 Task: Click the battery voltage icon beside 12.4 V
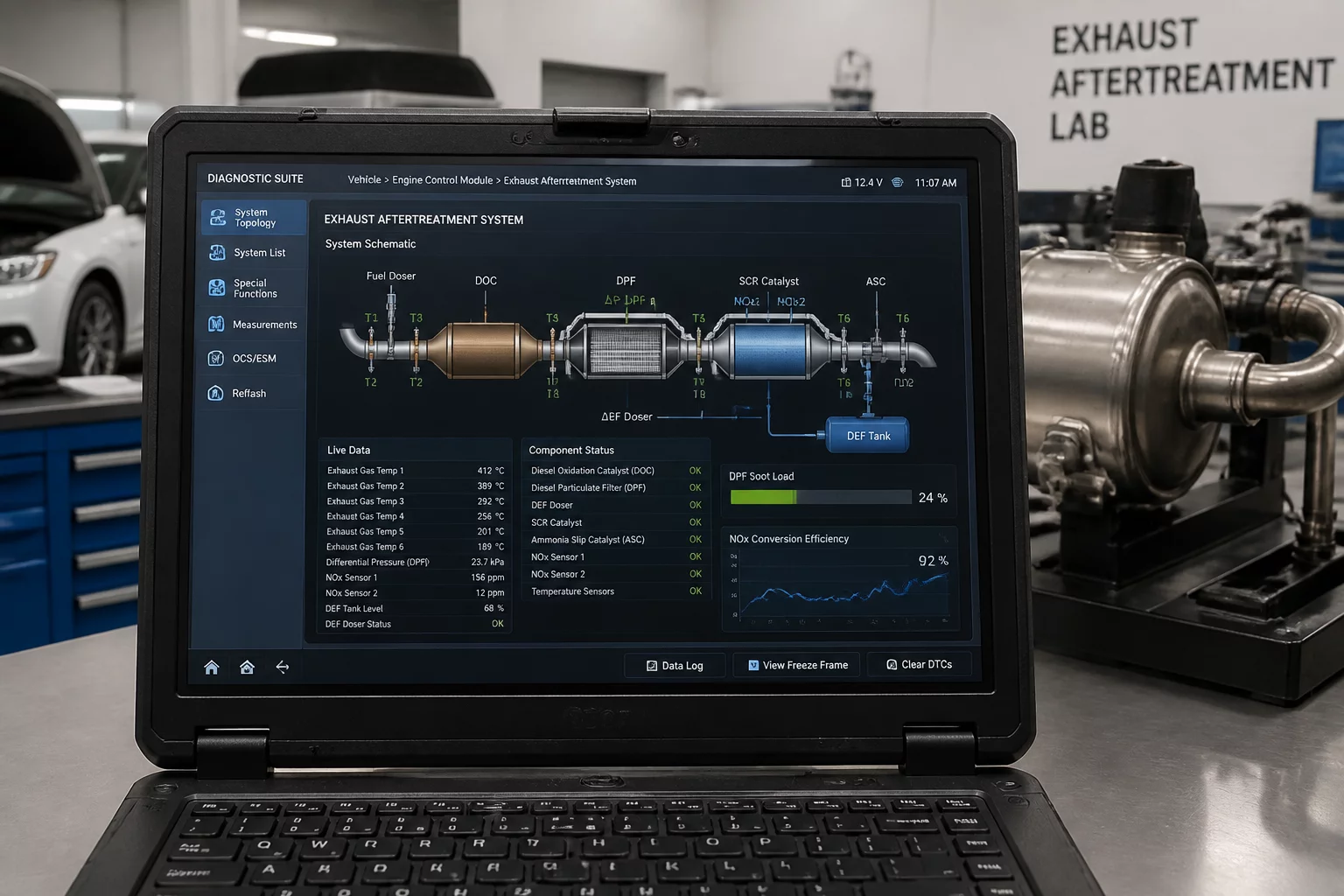coord(846,183)
